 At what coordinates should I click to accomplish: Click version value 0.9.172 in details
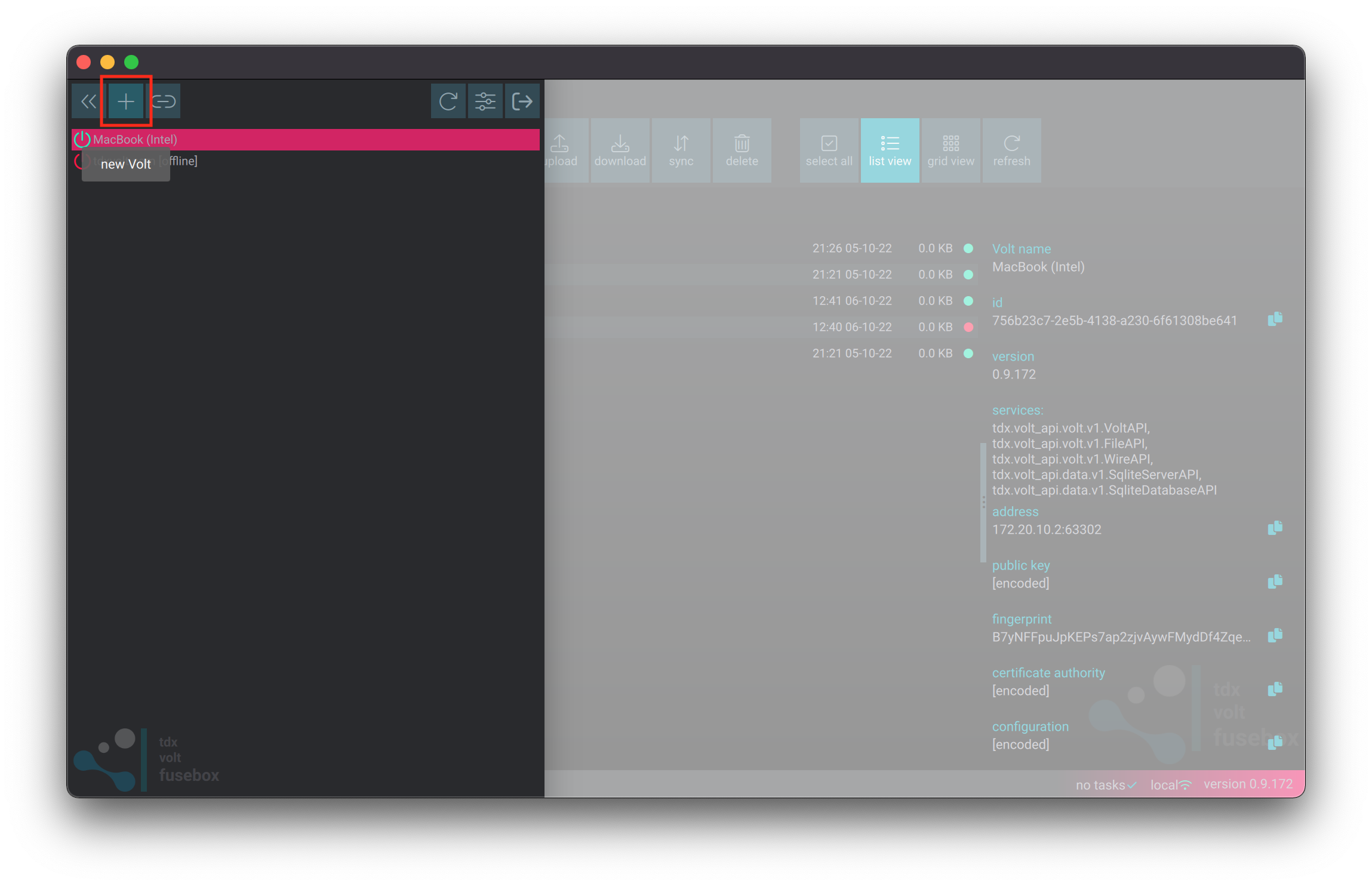tap(1014, 374)
